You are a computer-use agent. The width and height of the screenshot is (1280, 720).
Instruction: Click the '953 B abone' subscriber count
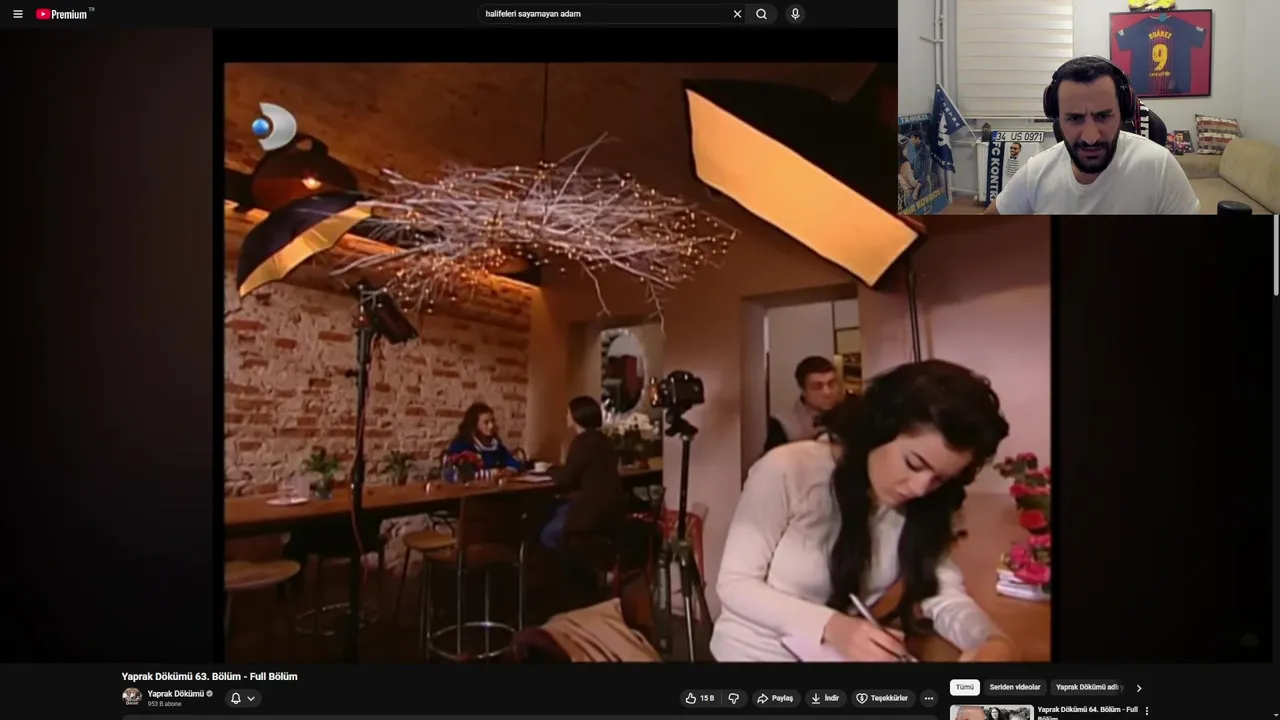[x=164, y=704]
